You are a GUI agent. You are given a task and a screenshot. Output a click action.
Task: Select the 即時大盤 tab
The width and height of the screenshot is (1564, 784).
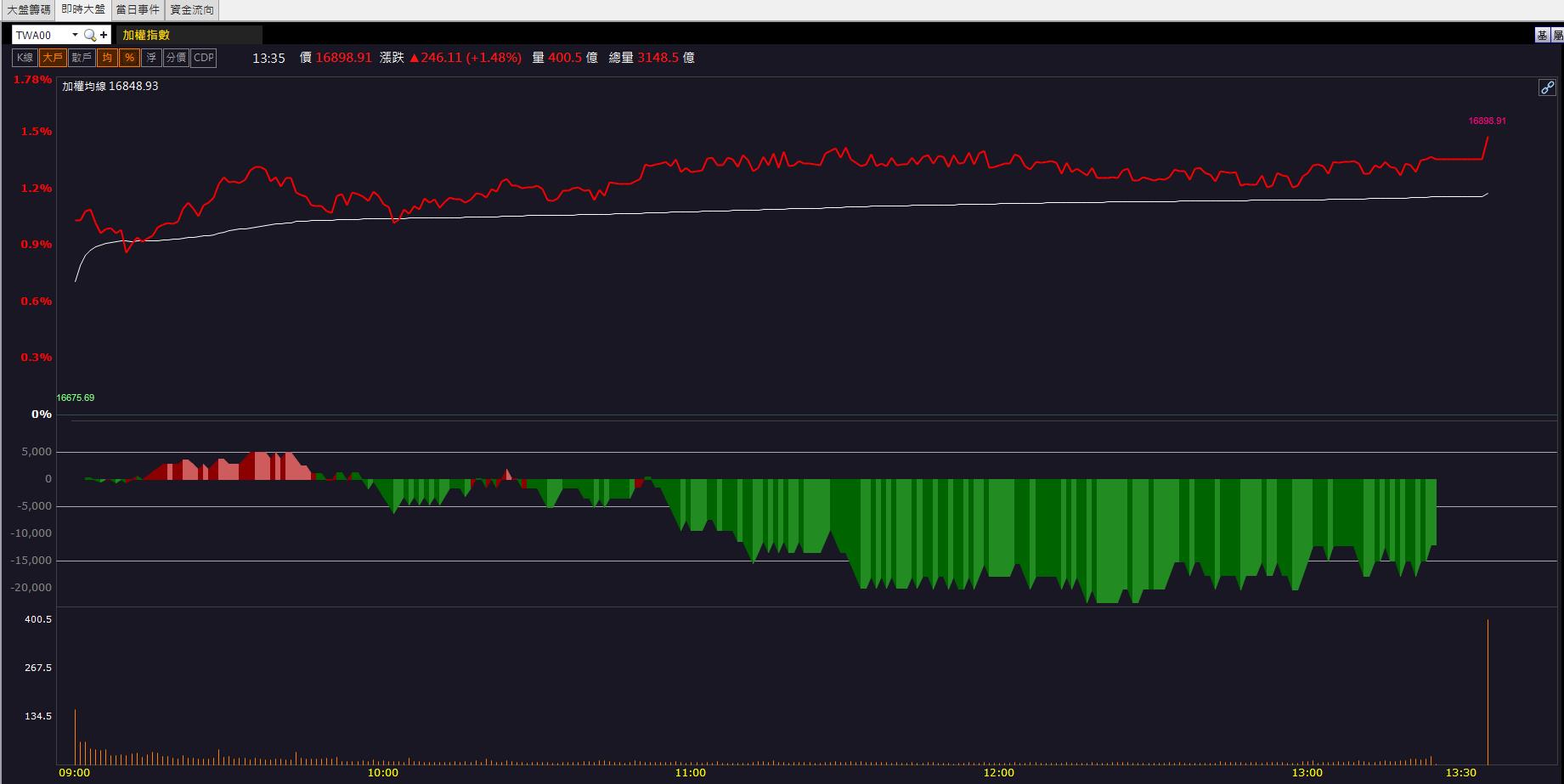[83, 10]
